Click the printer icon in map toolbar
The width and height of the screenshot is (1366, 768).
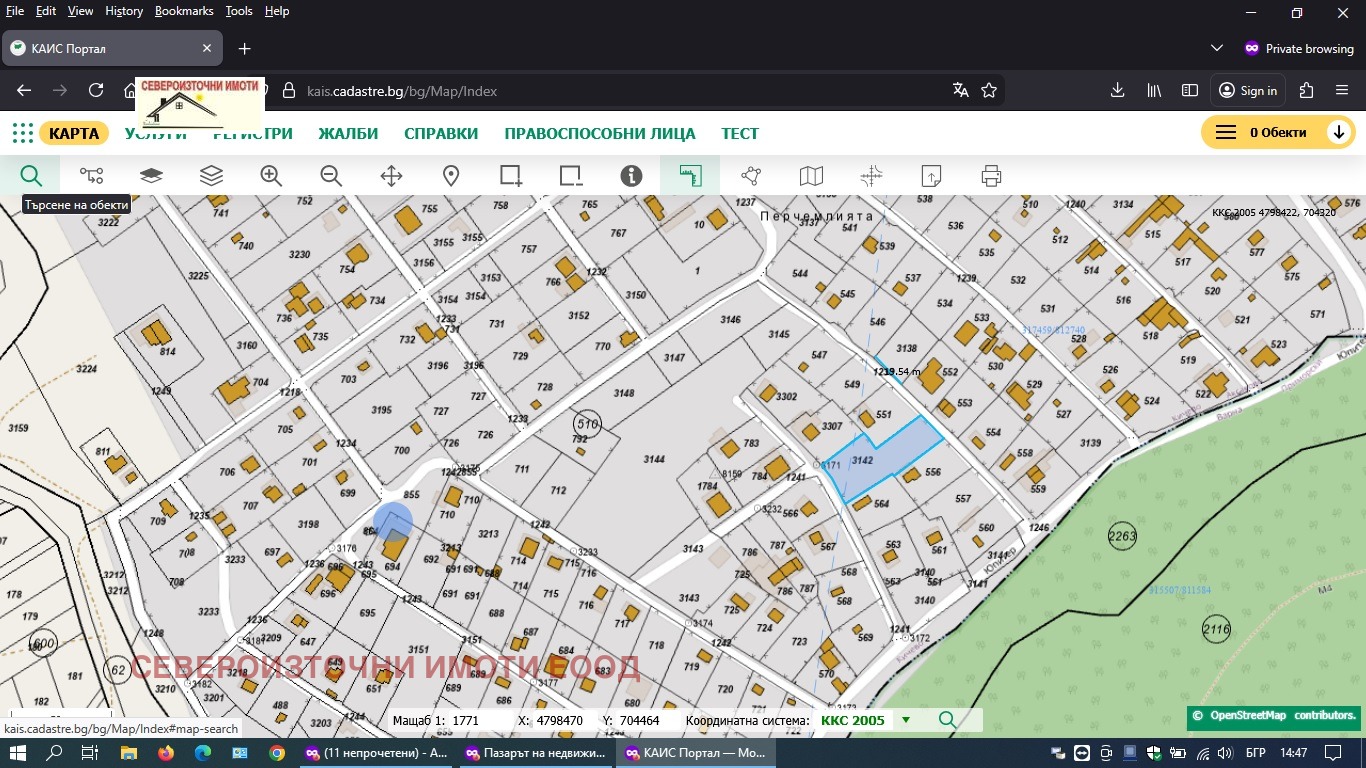[x=991, y=176]
